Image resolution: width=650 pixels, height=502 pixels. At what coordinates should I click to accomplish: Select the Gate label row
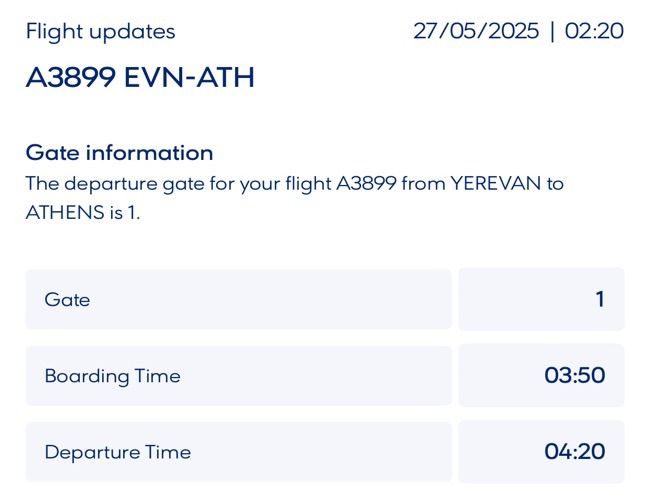pyautogui.click(x=238, y=299)
